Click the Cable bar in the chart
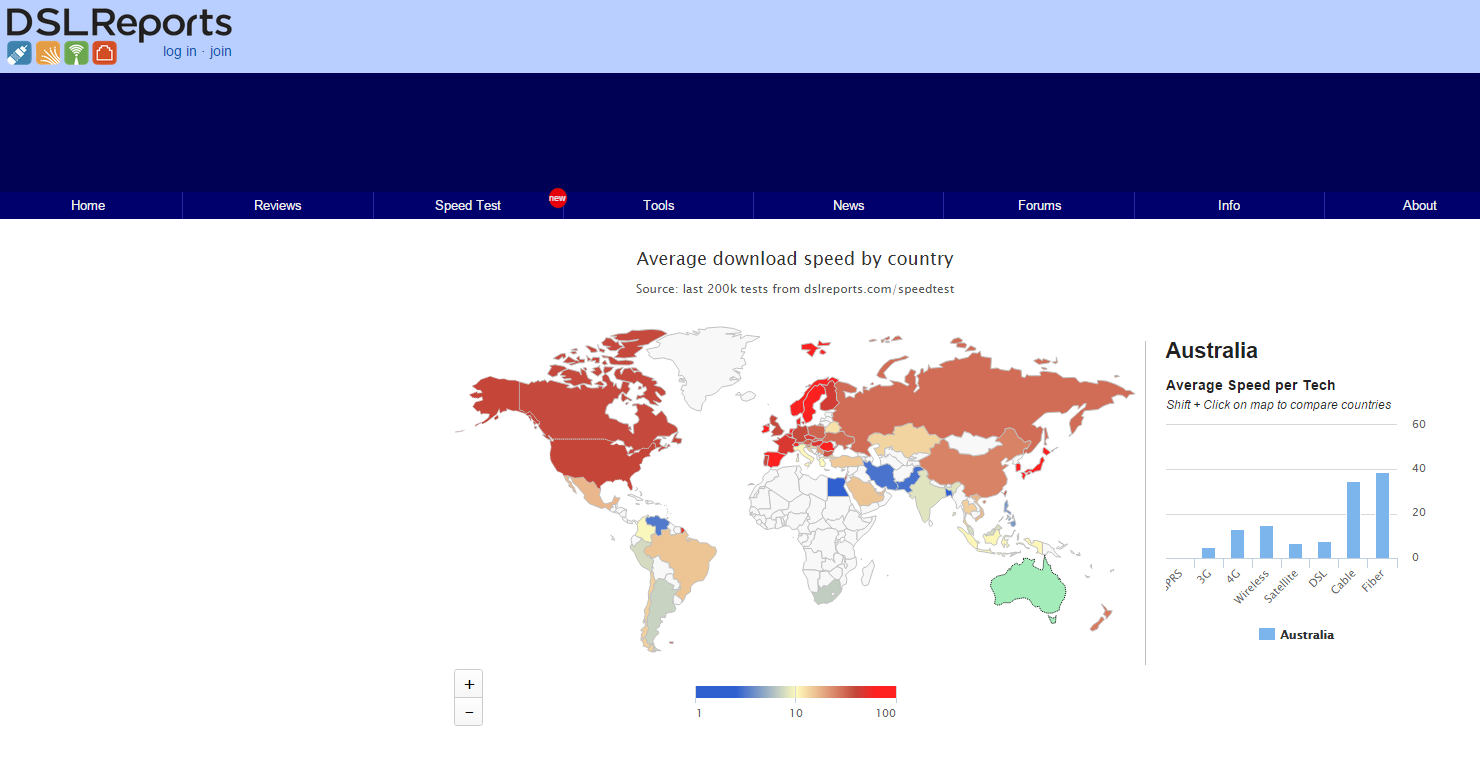1480x781 pixels. (x=1353, y=520)
